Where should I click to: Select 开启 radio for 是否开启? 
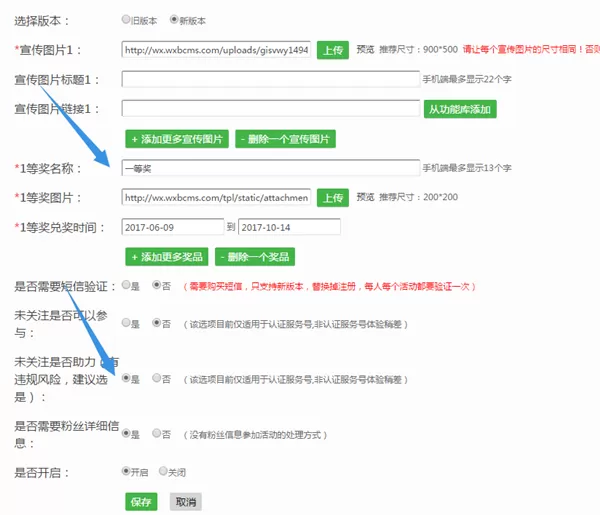126,471
